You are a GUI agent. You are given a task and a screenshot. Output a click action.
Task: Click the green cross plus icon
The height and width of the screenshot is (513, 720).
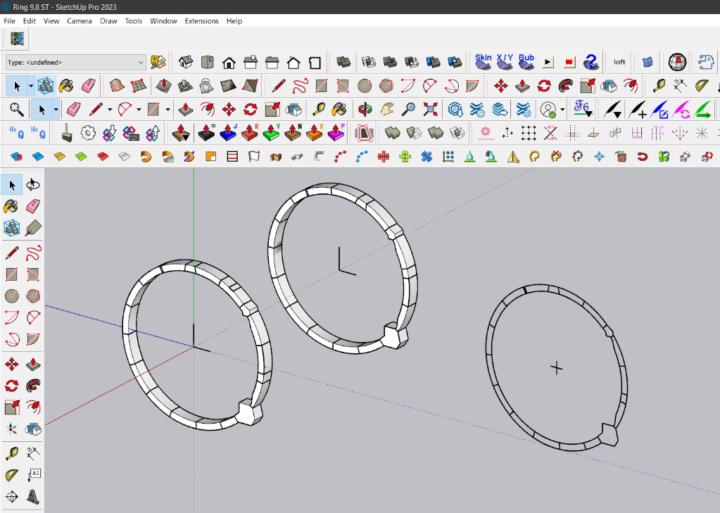(x=405, y=157)
